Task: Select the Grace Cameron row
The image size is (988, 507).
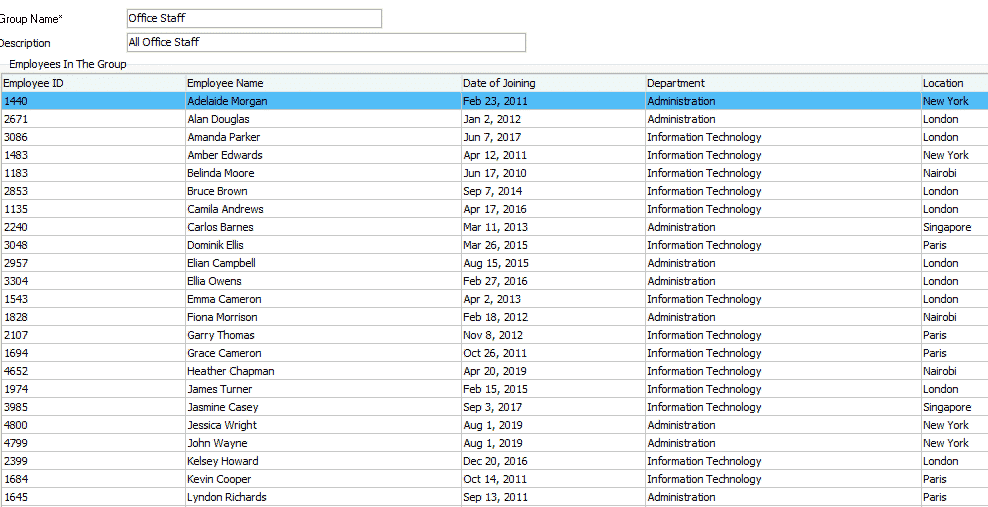Action: [495, 353]
